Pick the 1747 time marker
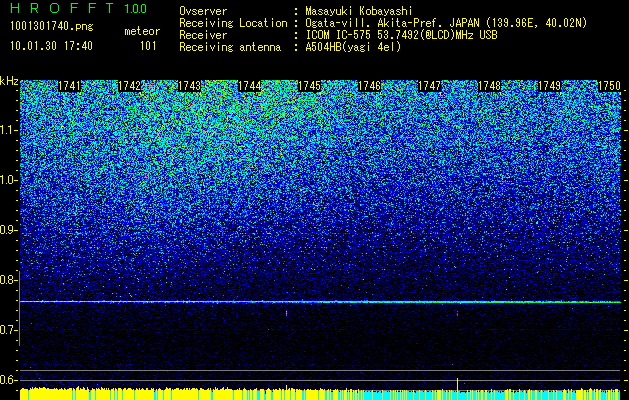The image size is (629, 400). point(430,86)
